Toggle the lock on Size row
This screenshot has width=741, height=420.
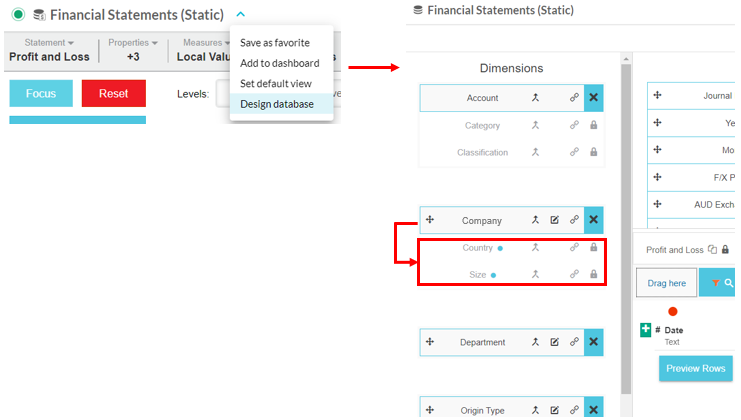pos(594,274)
